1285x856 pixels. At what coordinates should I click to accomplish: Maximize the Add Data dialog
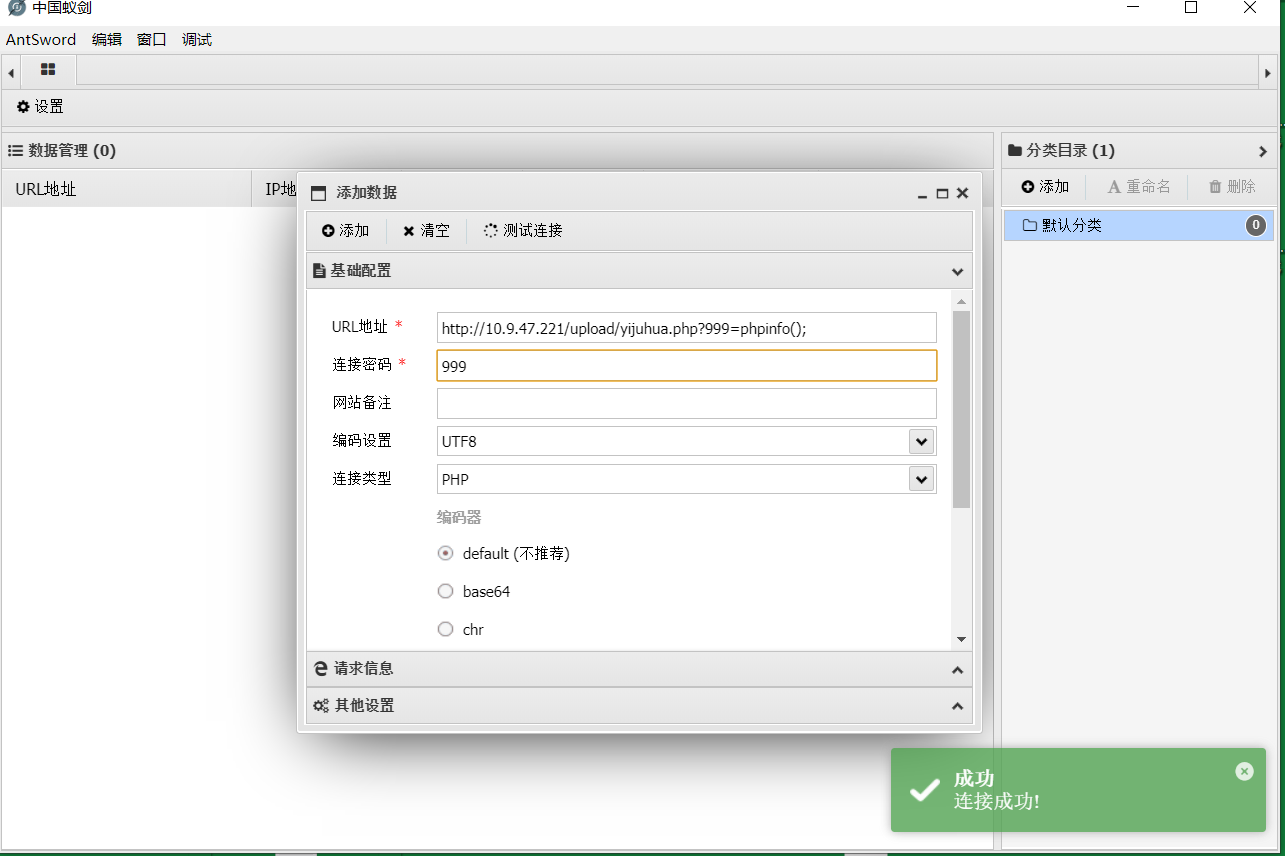pos(942,194)
